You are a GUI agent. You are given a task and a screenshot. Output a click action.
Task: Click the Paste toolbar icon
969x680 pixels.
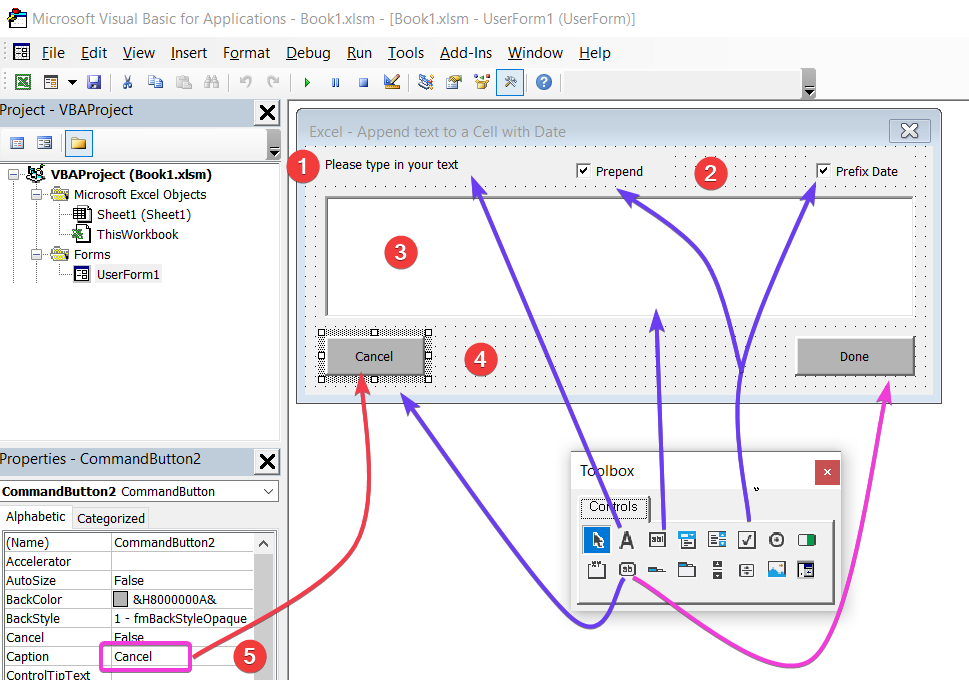click(x=184, y=82)
